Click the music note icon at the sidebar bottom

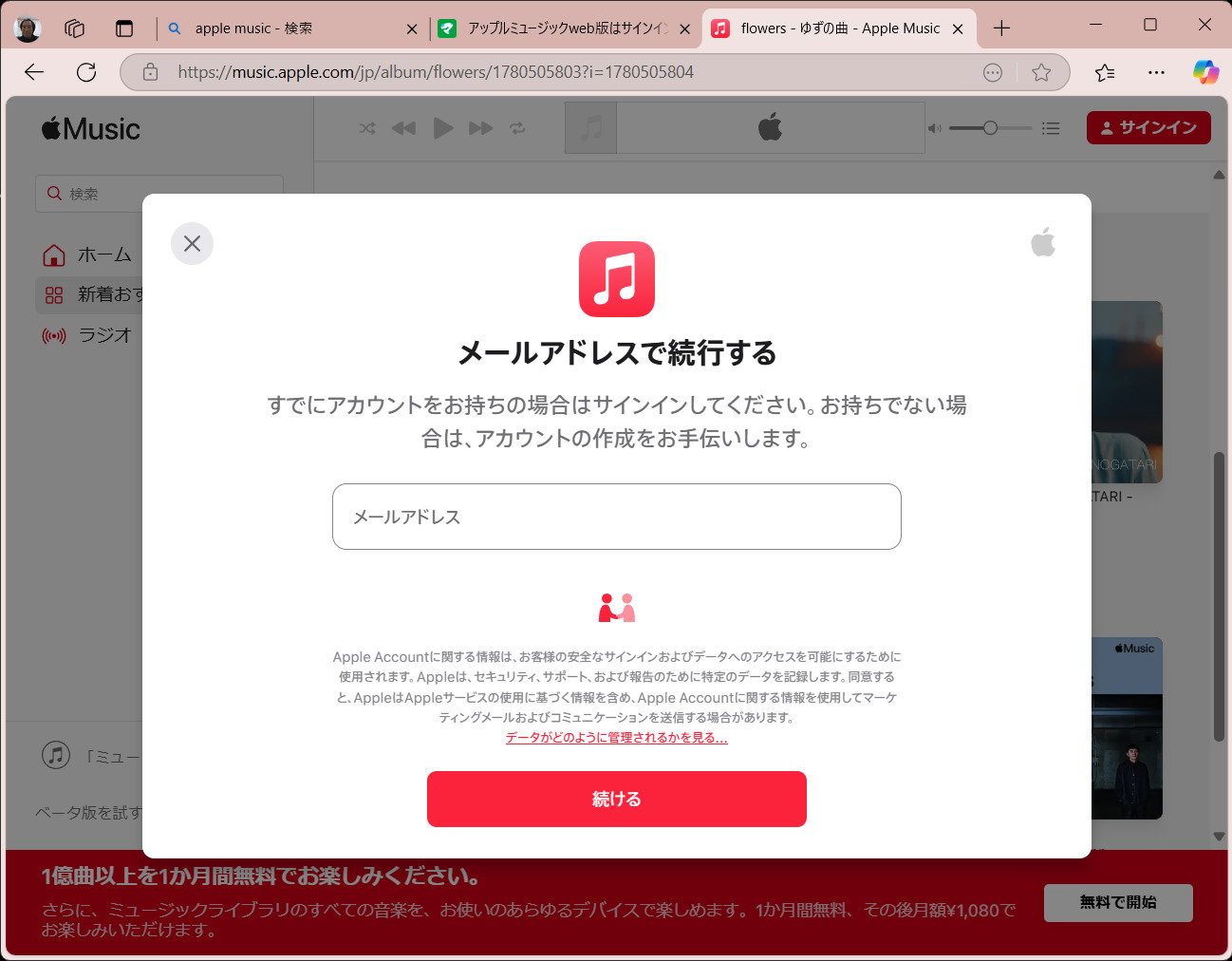[x=56, y=755]
